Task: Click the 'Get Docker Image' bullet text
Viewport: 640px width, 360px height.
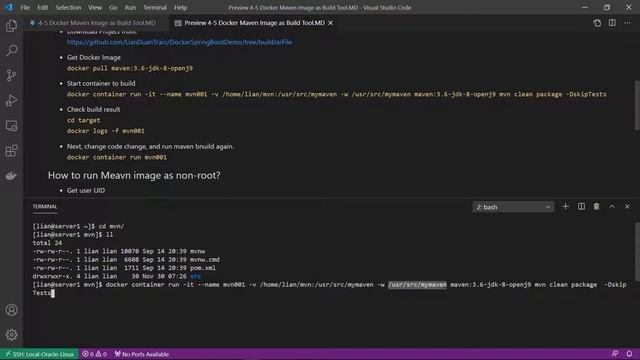Action: pyautogui.click(x=93, y=58)
